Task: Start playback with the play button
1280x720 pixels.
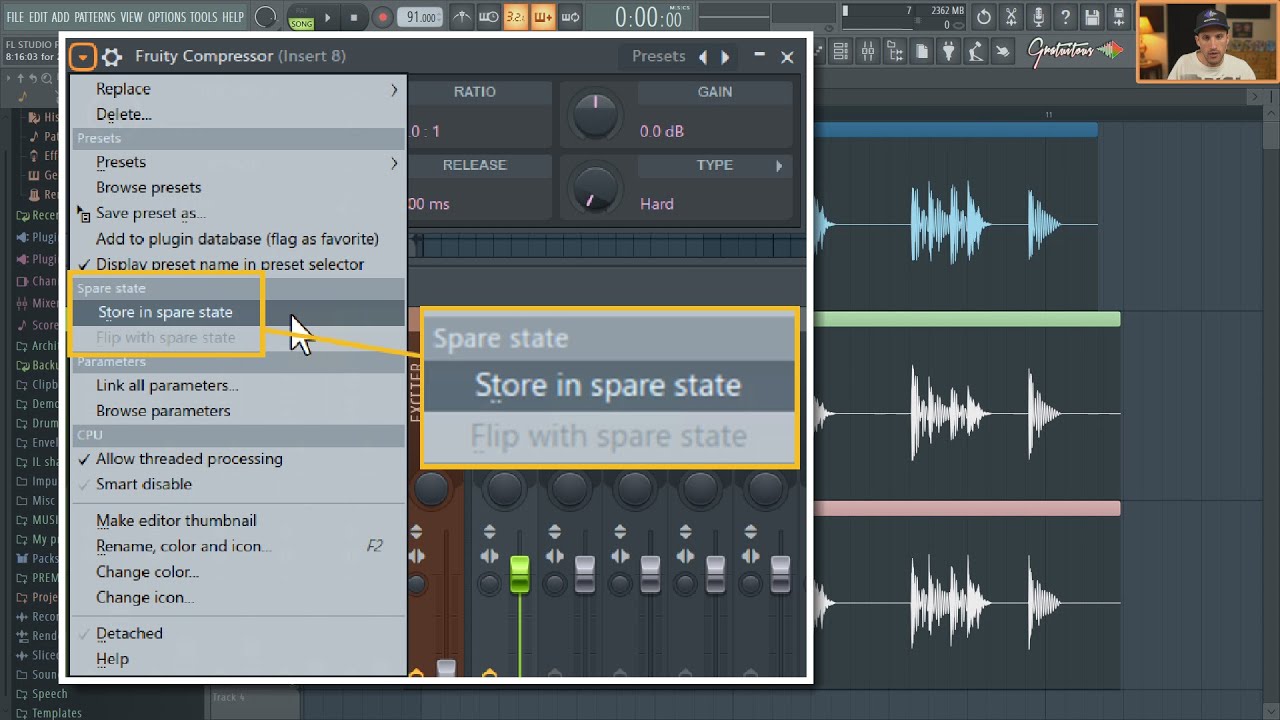Action: point(327,17)
